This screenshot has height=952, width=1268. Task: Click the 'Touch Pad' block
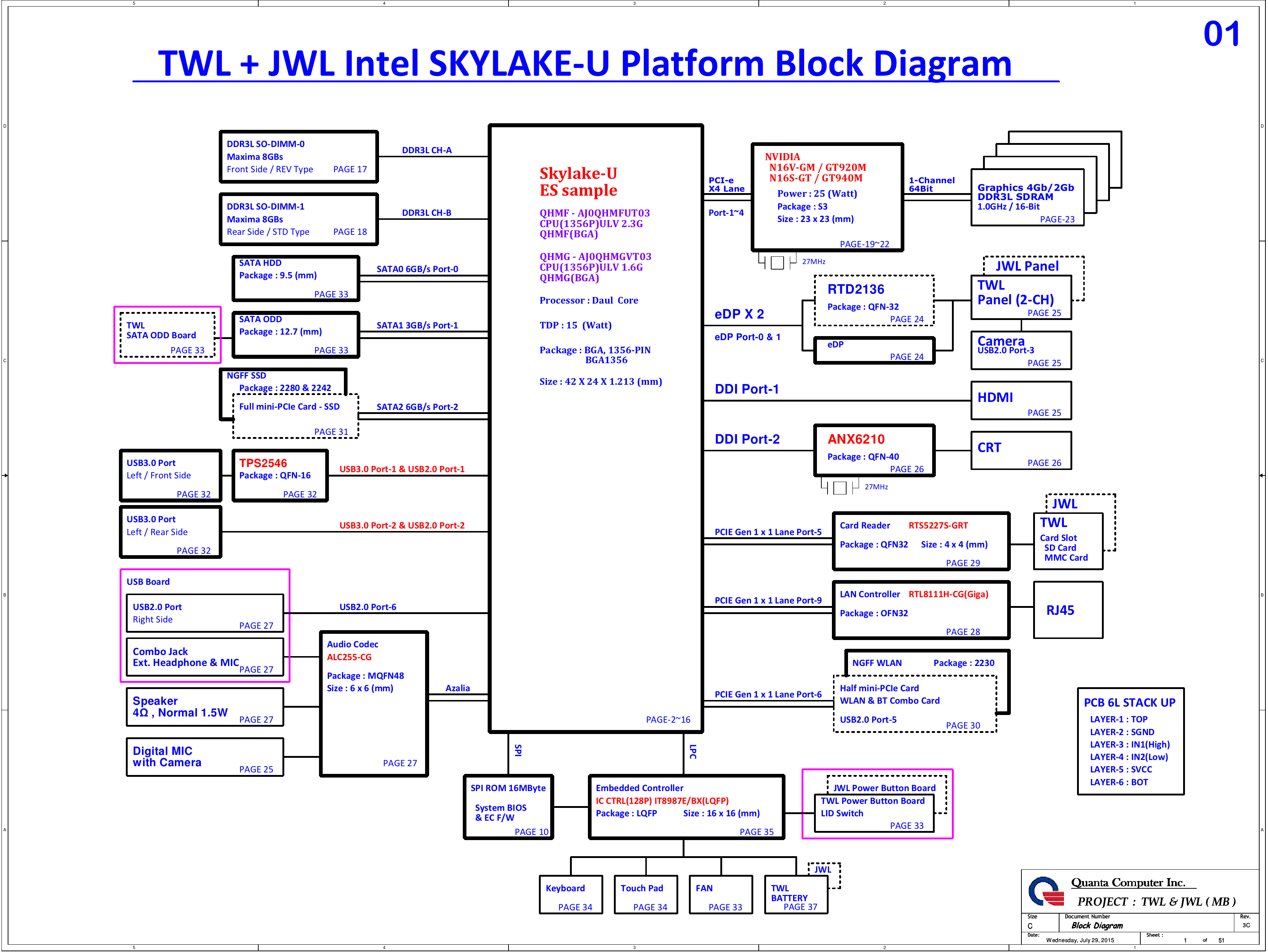[x=646, y=895]
